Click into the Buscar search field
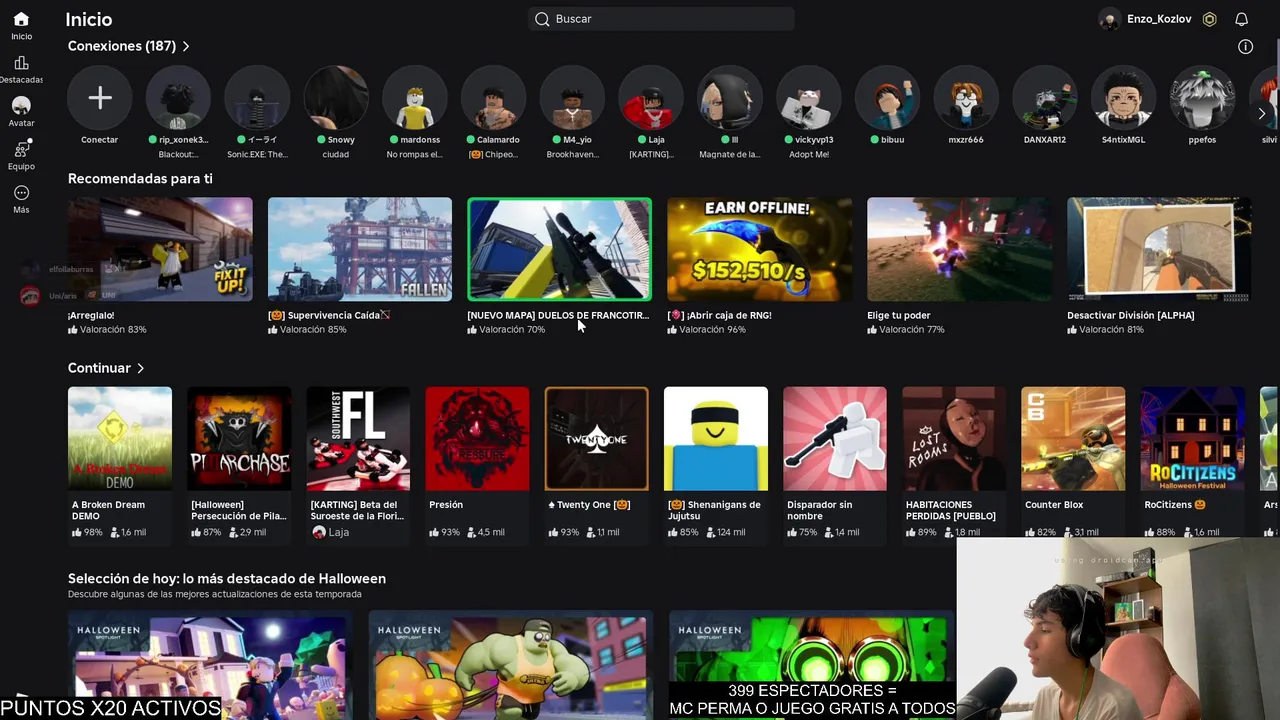 pos(661,19)
